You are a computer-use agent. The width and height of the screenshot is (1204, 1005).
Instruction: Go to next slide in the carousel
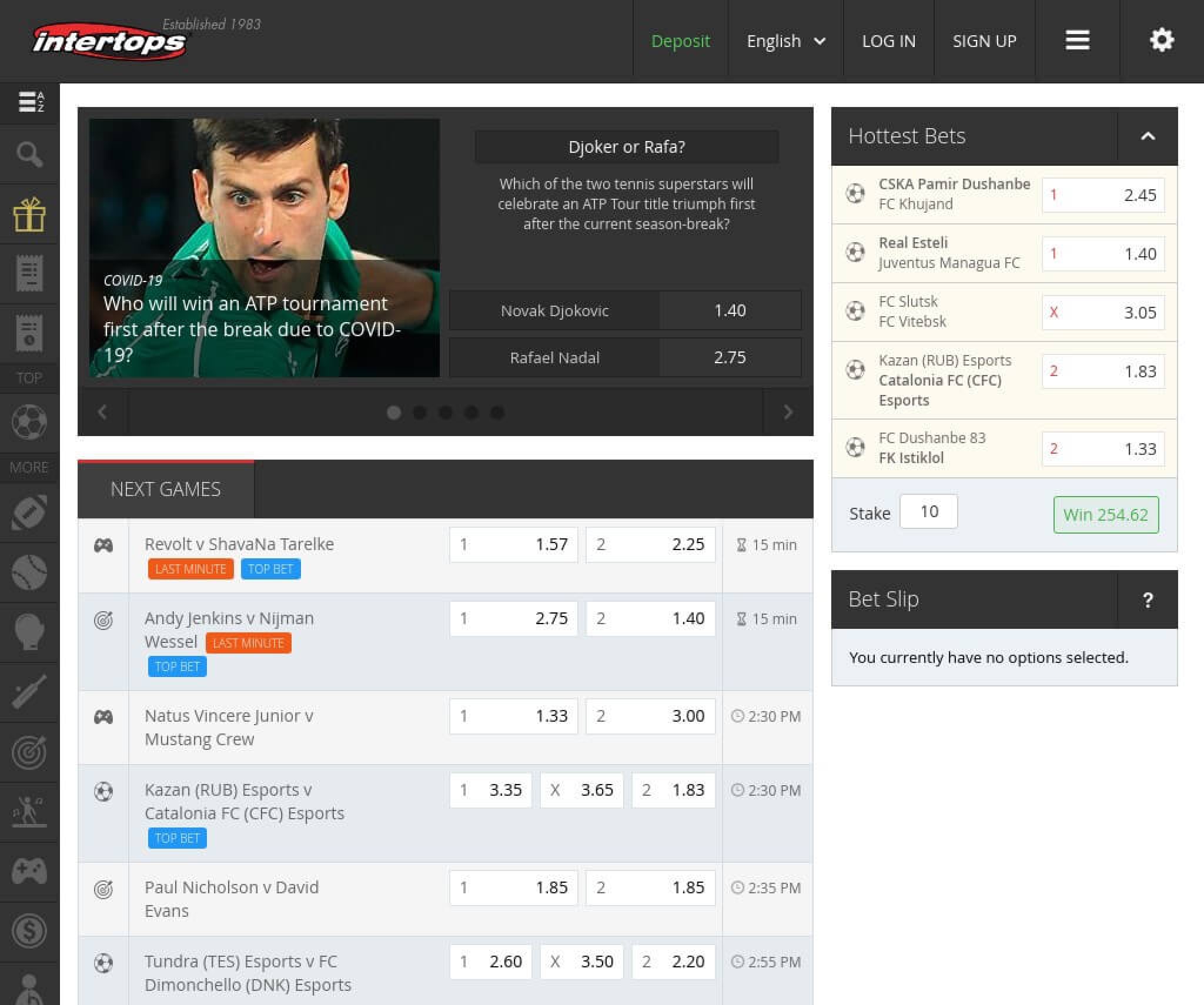tap(788, 412)
